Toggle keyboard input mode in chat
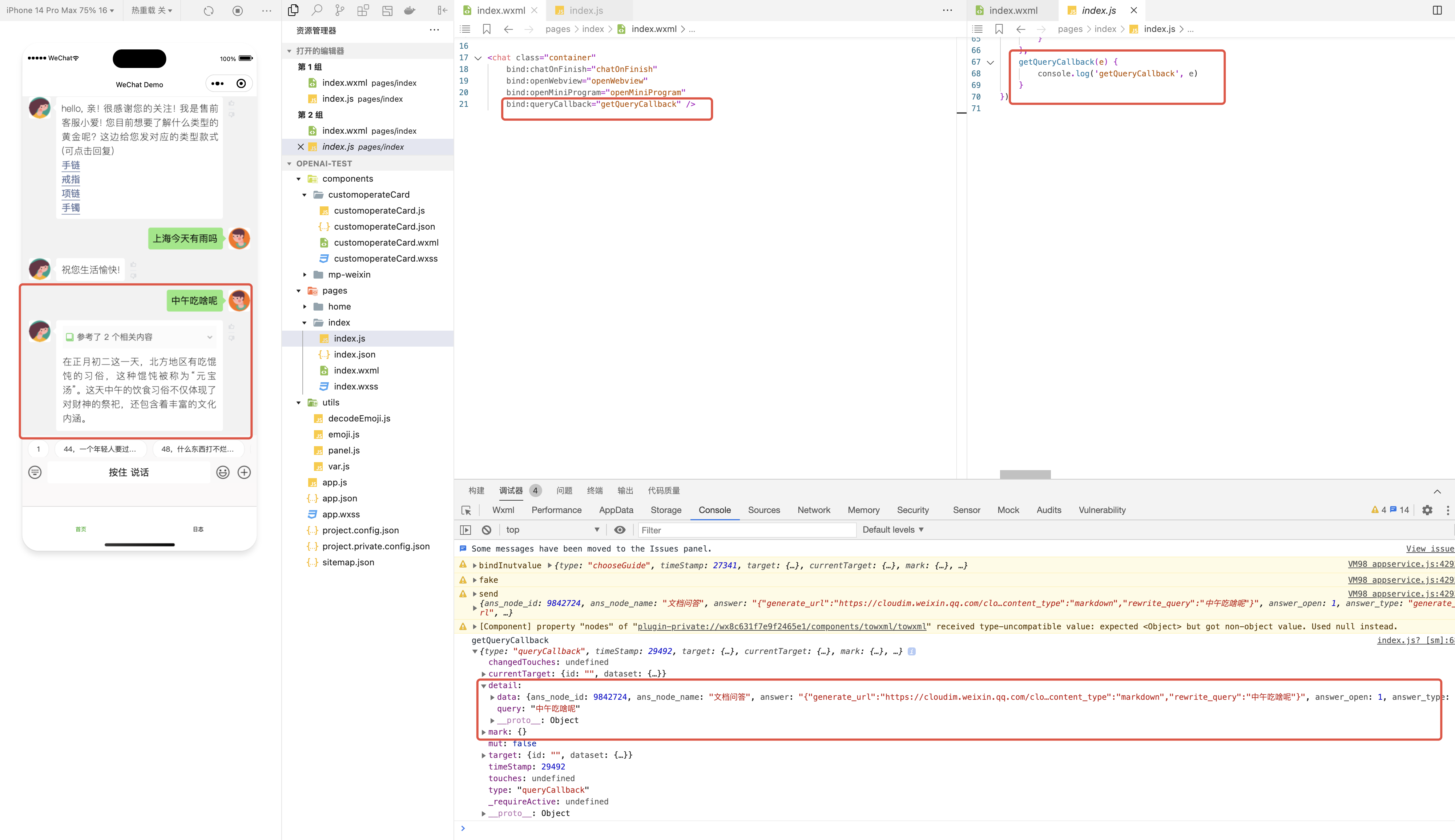This screenshot has width=1455, height=840. [35, 472]
